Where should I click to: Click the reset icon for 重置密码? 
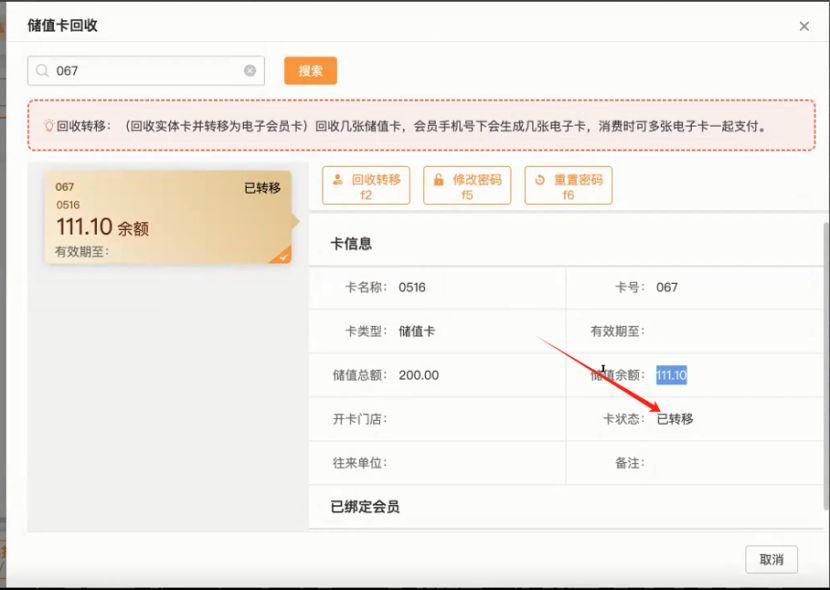click(539, 180)
